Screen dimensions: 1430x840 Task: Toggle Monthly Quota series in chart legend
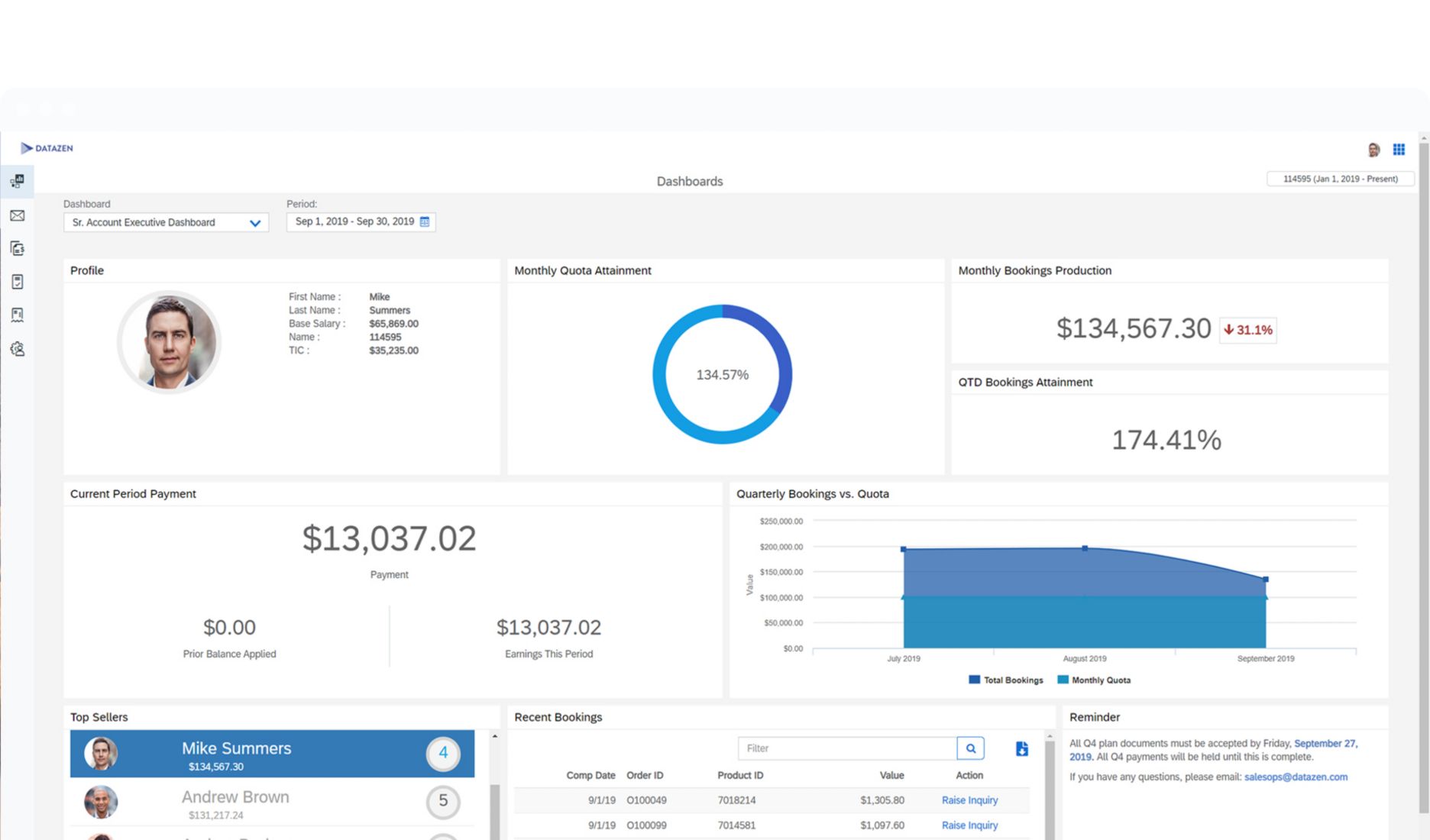(1094, 680)
